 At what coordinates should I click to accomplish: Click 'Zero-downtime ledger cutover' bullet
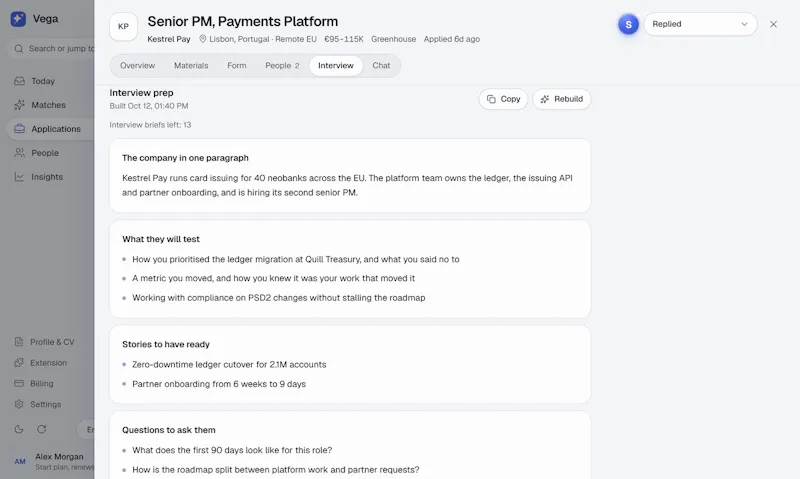coord(229,365)
